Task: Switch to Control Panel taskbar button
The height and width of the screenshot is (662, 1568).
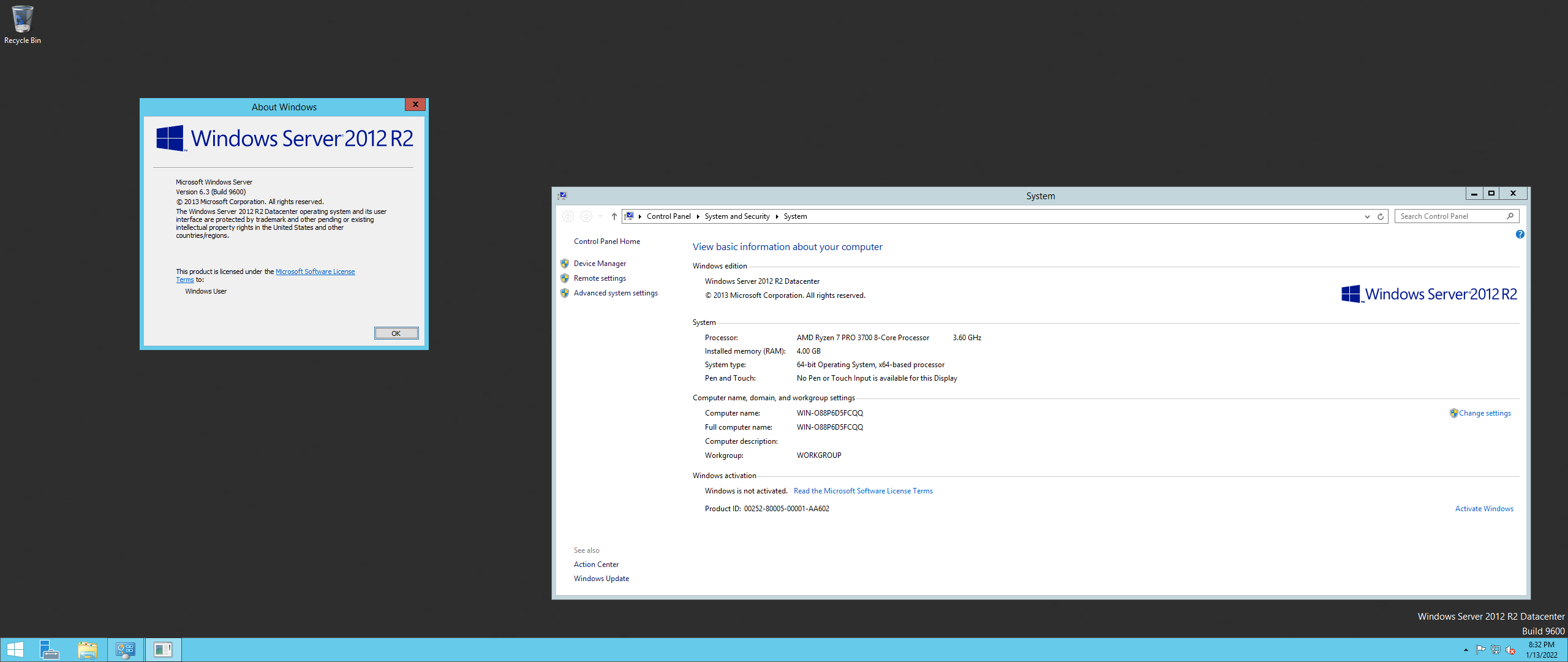Action: pos(126,650)
